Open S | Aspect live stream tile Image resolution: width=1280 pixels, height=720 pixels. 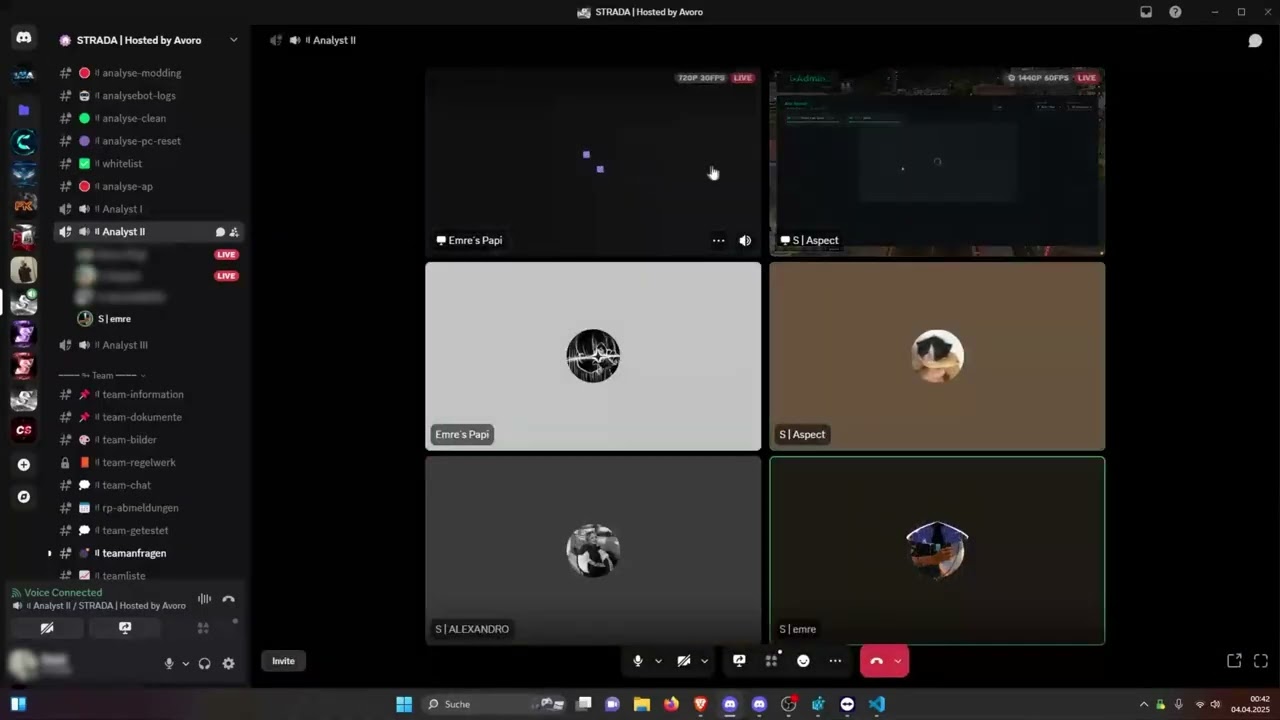[937, 162]
